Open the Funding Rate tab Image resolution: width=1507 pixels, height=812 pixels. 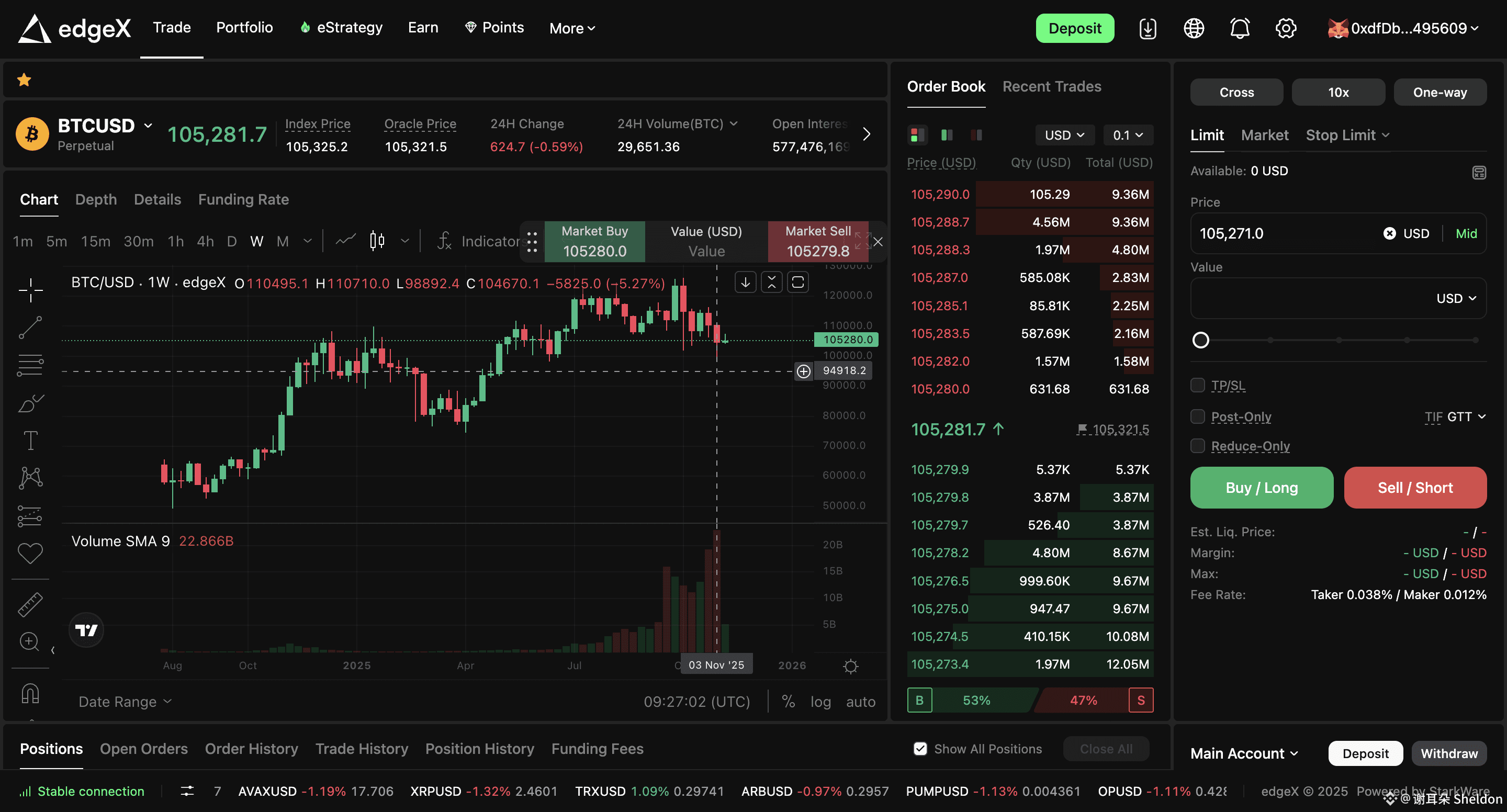(243, 199)
